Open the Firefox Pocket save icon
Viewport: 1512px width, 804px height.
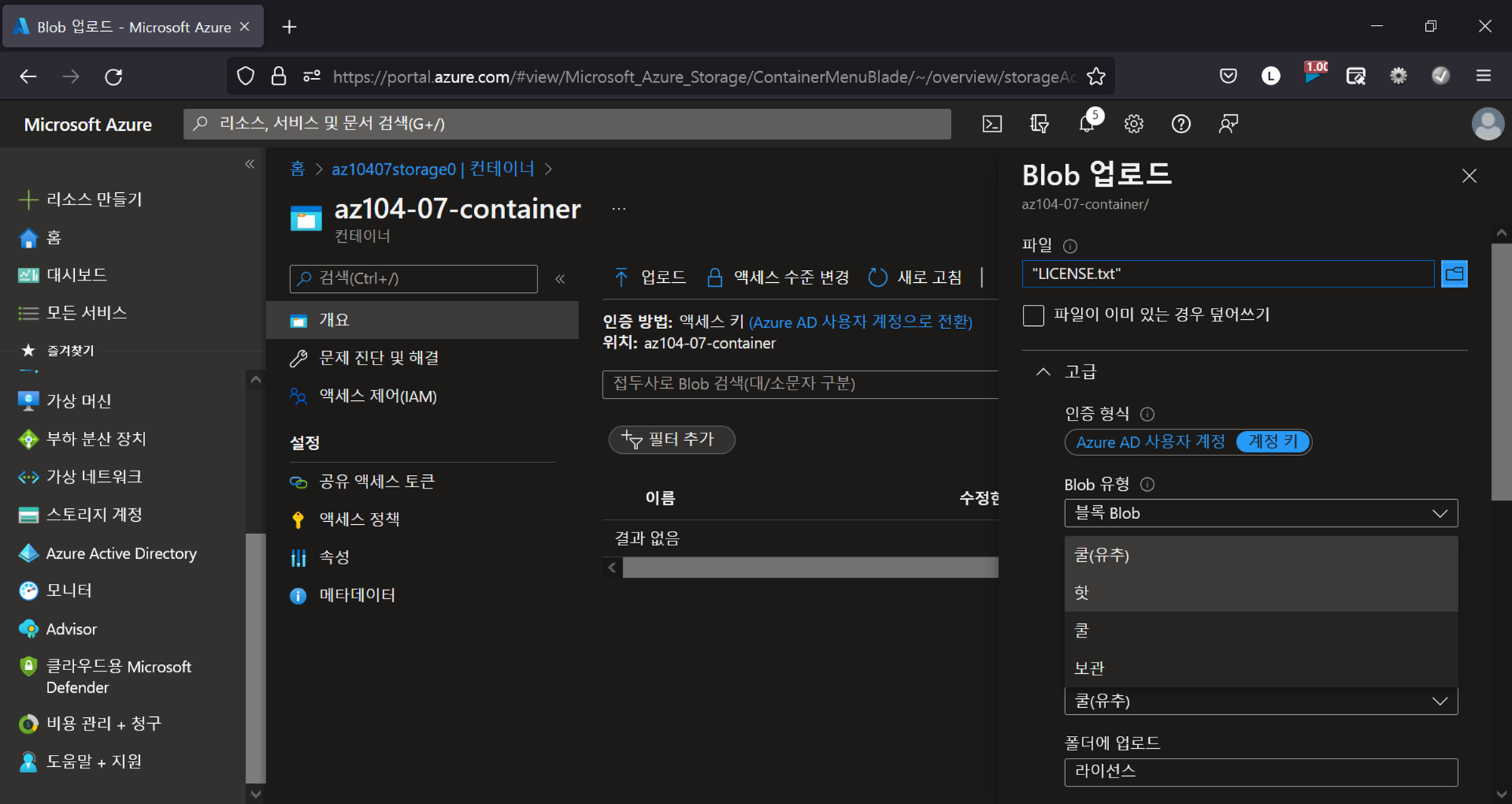click(1228, 76)
